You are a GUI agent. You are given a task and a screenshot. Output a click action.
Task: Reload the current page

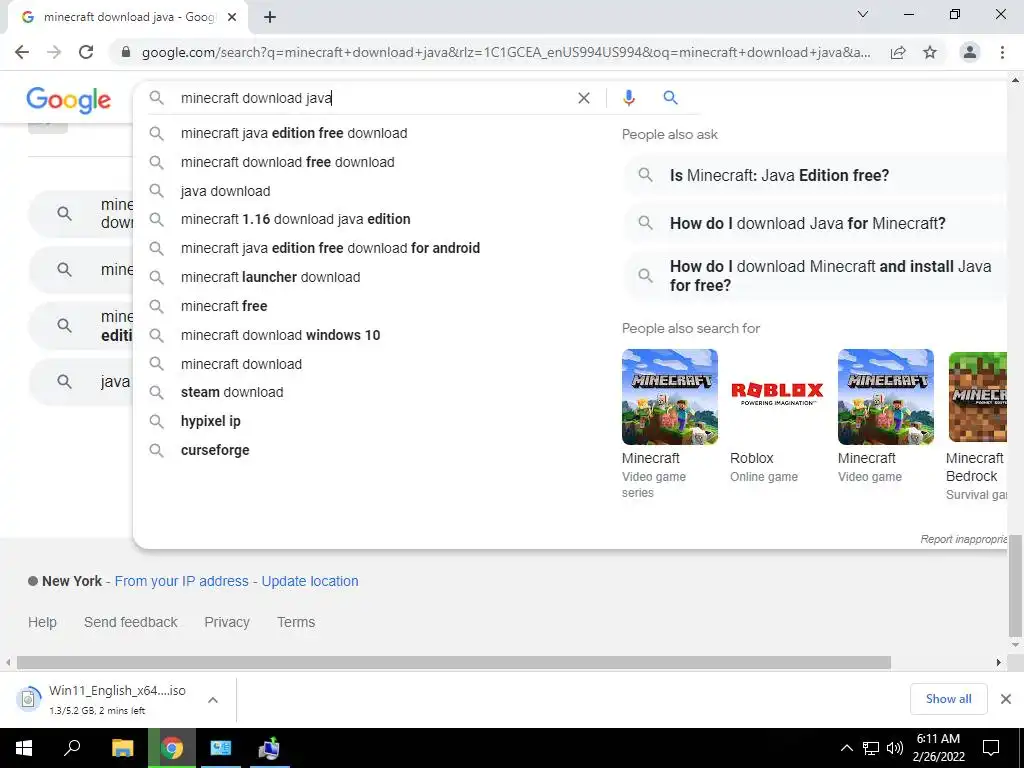86,52
